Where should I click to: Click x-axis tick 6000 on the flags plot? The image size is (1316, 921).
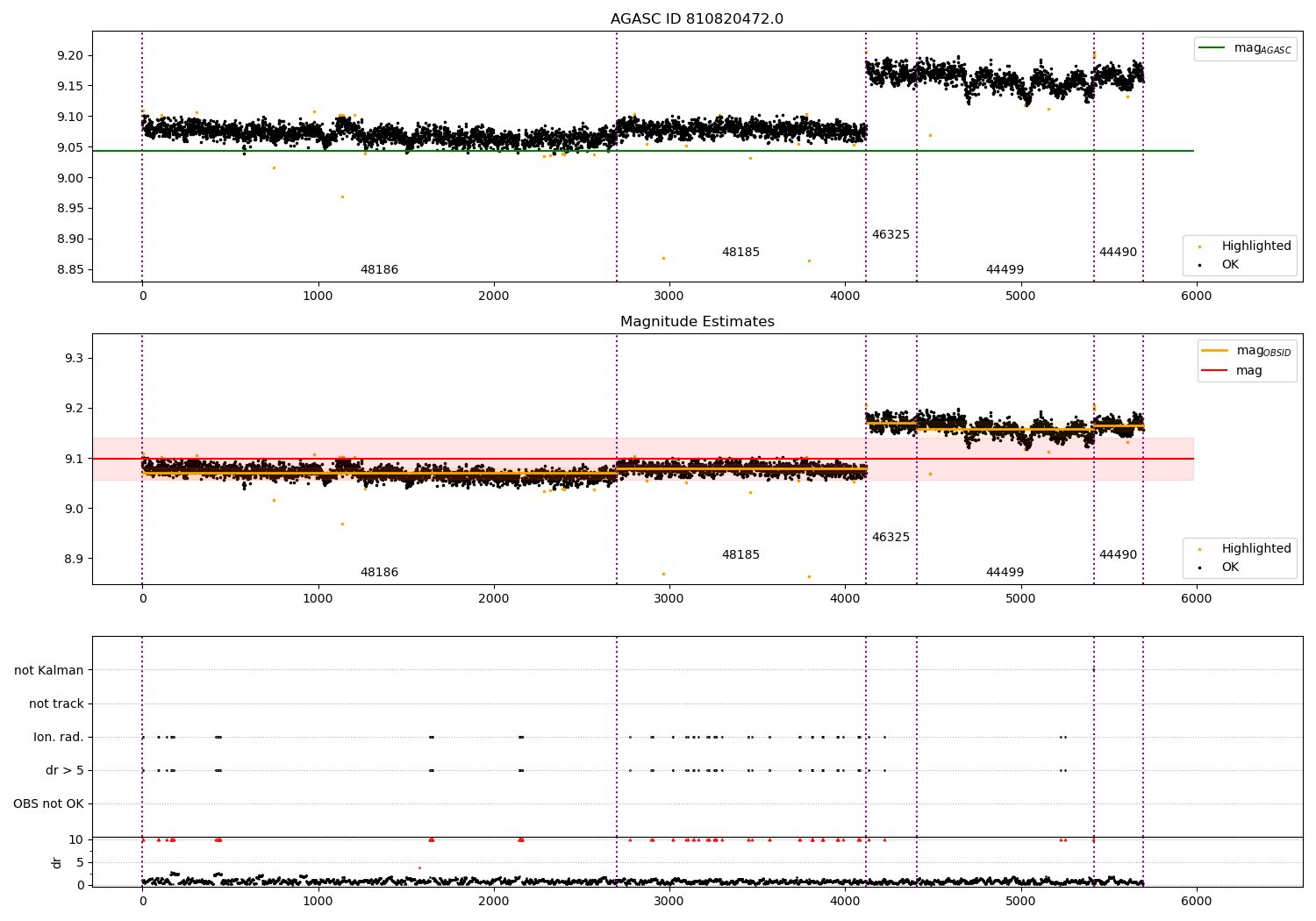pyautogui.click(x=1197, y=901)
